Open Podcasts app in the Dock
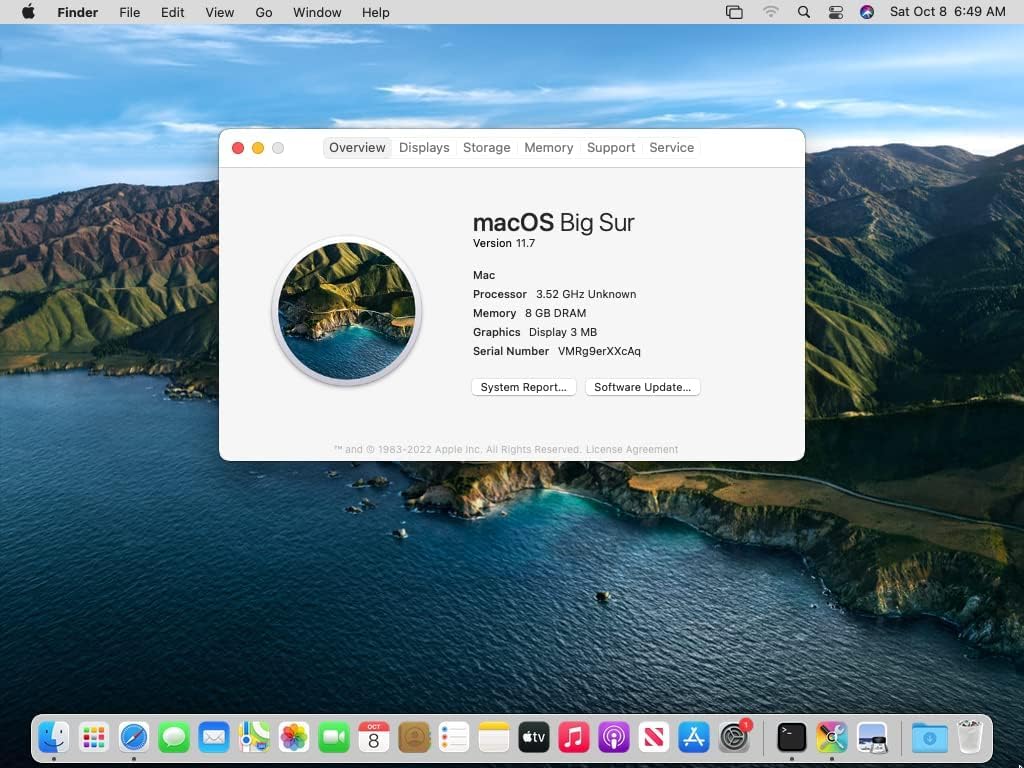This screenshot has height=768, width=1024. click(613, 737)
